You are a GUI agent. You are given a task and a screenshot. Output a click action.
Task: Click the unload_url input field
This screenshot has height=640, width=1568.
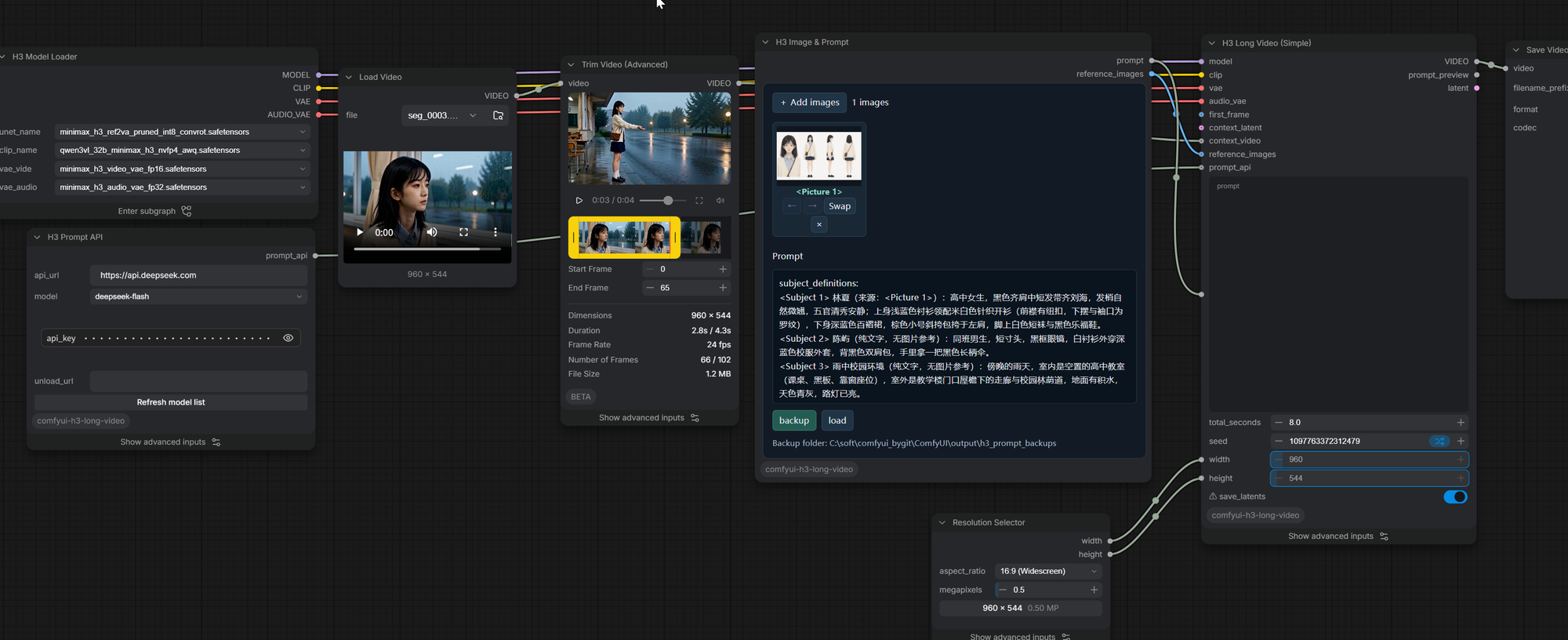coord(198,381)
